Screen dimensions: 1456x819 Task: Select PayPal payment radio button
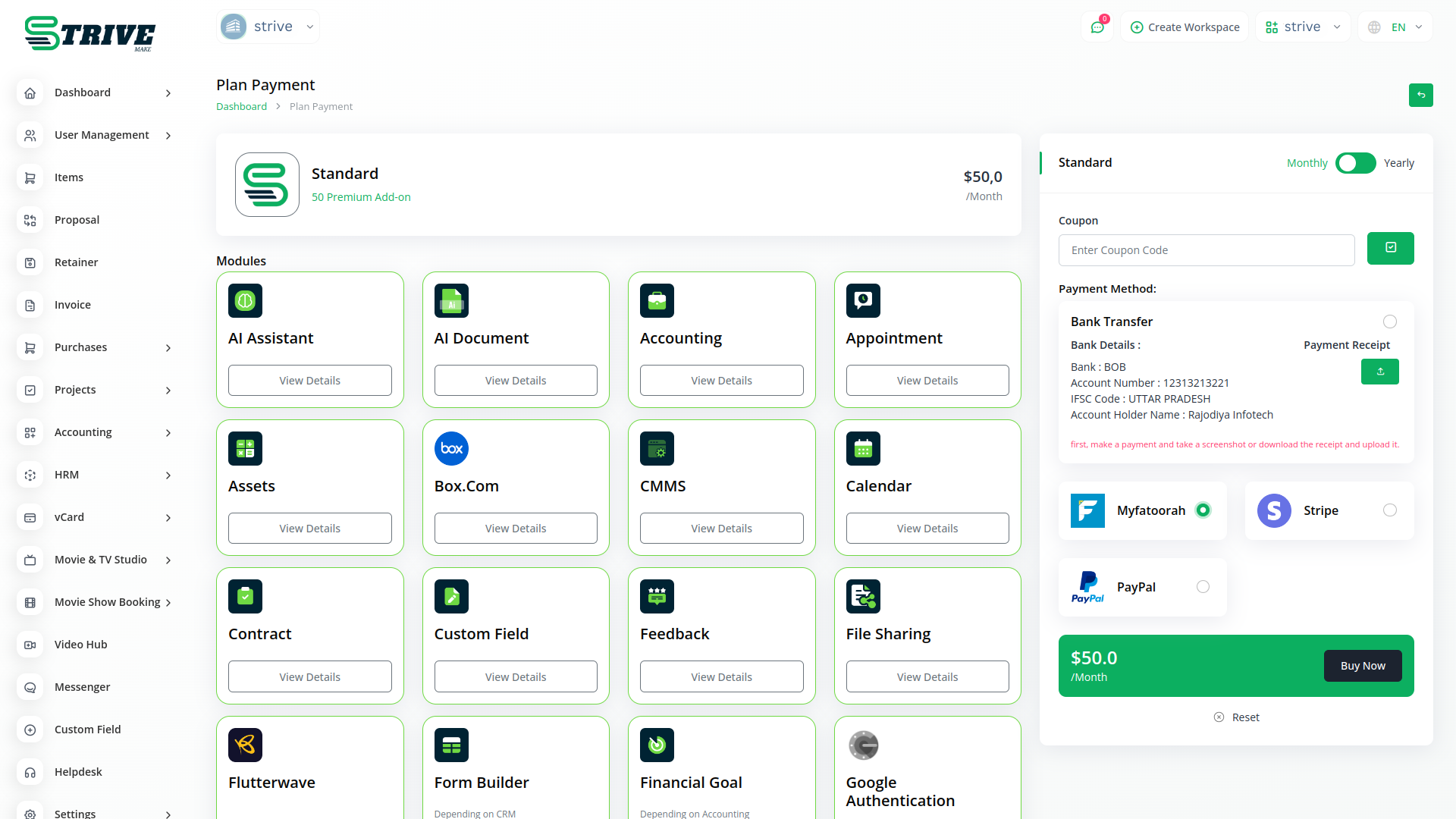pos(1203,587)
